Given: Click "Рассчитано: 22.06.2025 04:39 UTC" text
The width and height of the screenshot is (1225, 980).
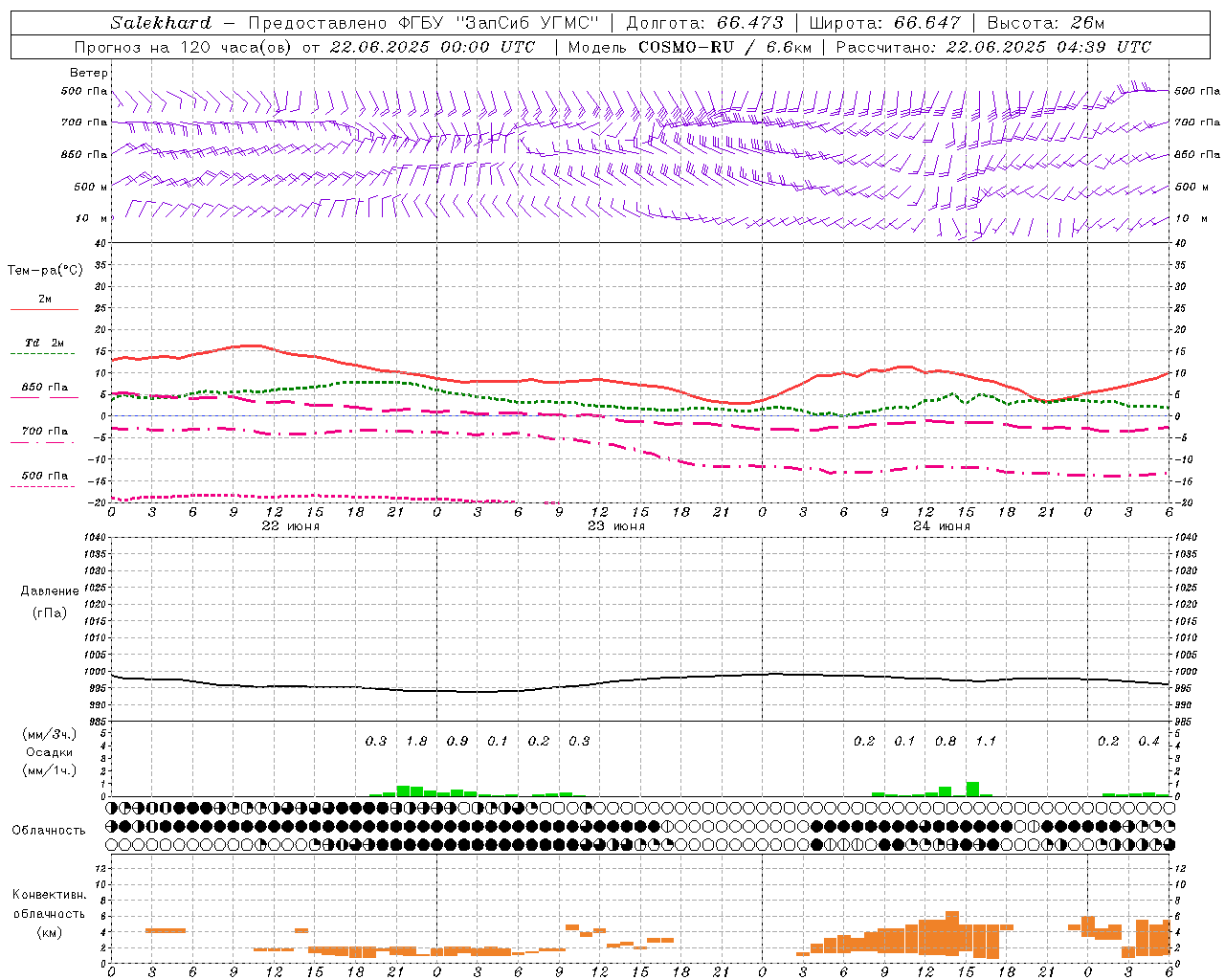Looking at the screenshot, I should click(x=993, y=47).
